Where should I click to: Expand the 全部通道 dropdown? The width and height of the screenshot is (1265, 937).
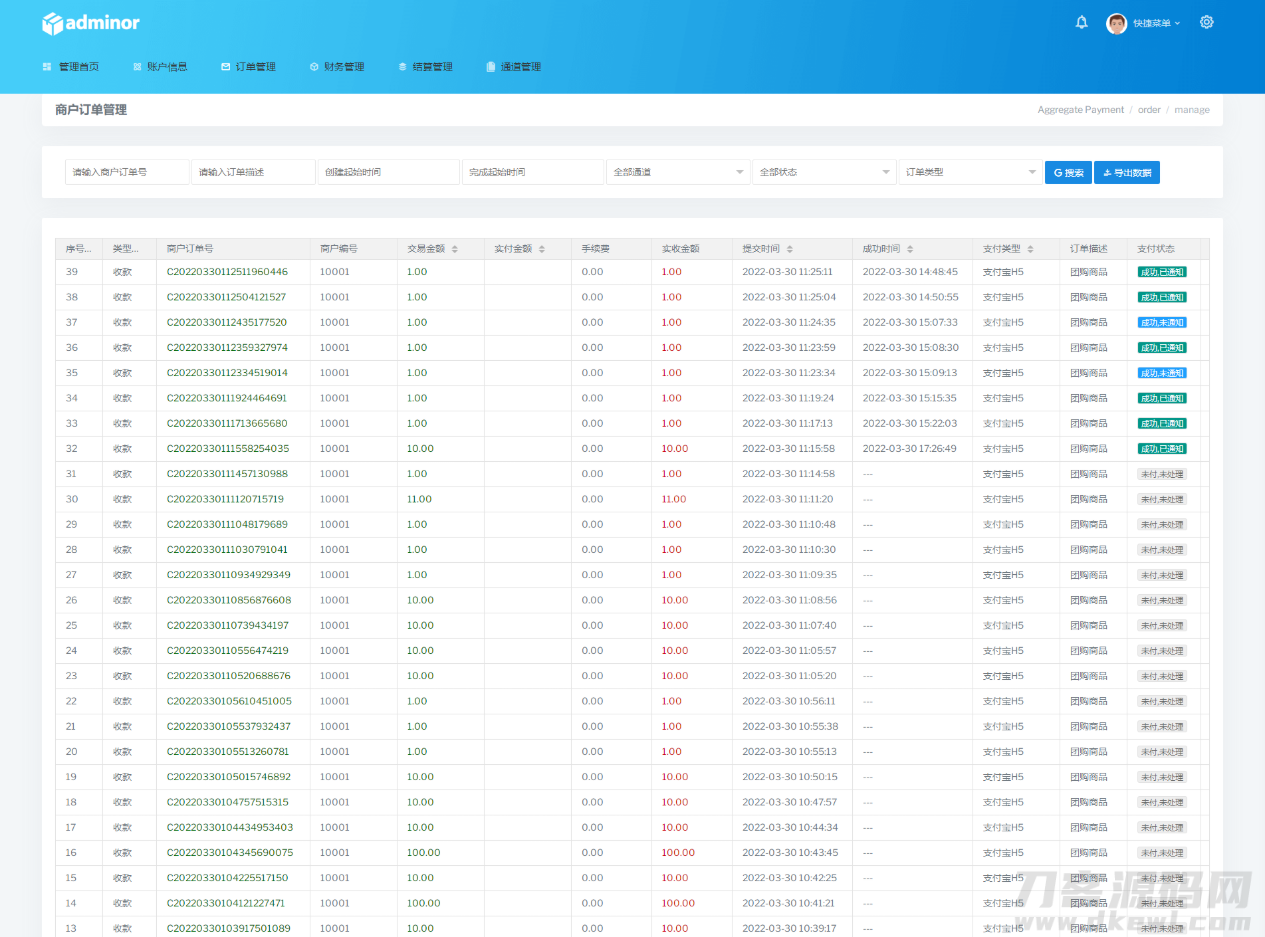click(x=678, y=172)
